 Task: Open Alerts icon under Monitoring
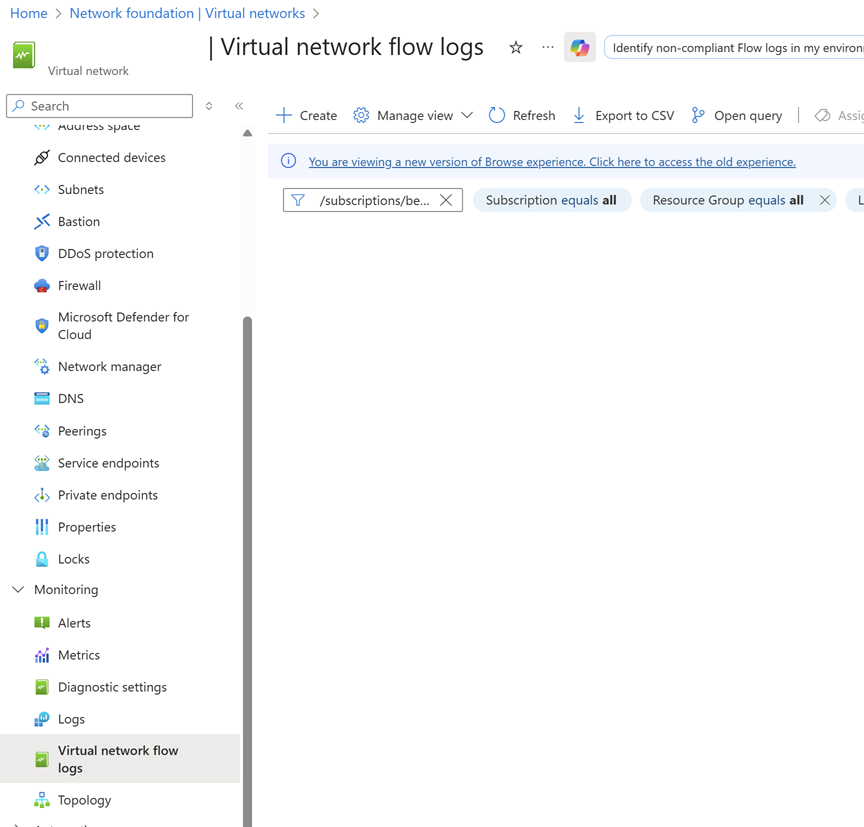pos(42,623)
